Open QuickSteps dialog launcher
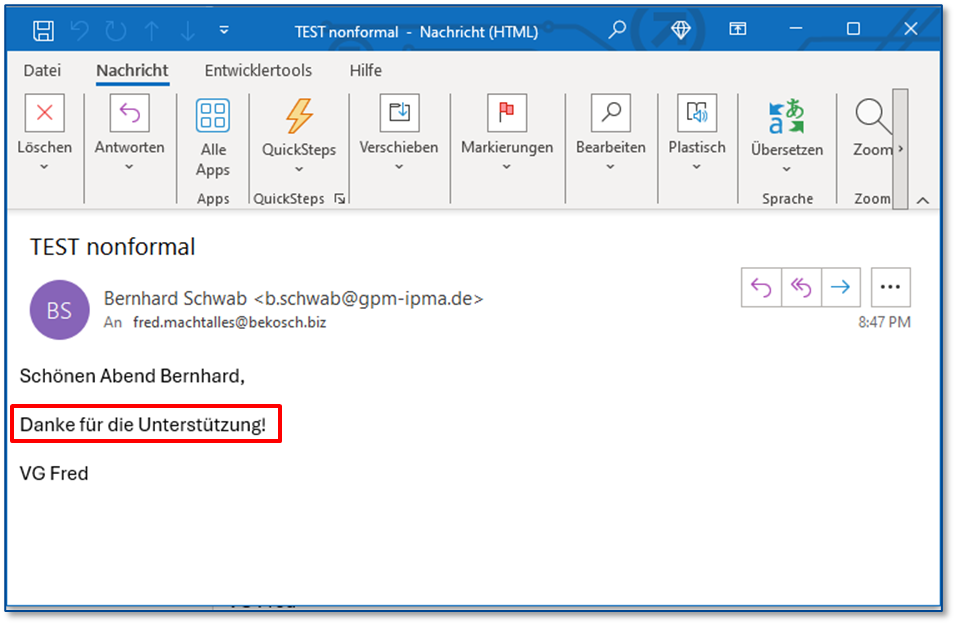This screenshot has height=625, width=956. click(x=340, y=199)
